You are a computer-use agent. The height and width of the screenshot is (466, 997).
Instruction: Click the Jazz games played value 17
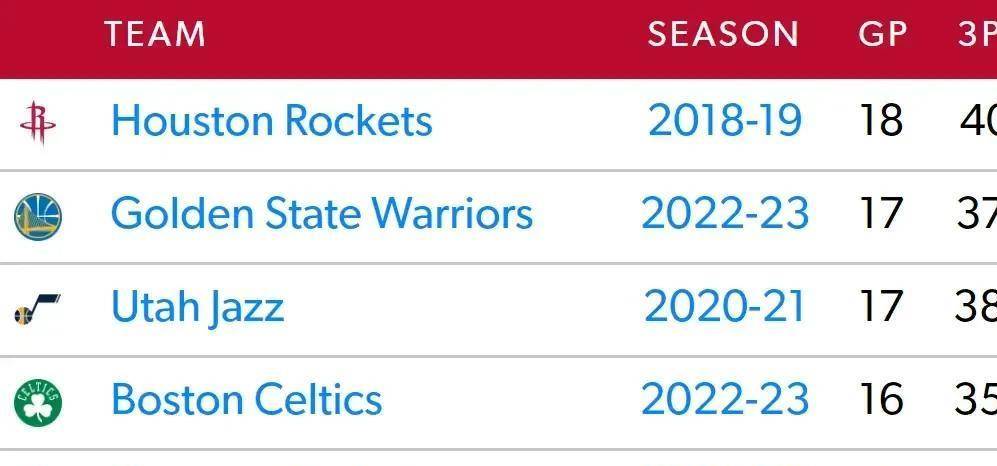881,306
